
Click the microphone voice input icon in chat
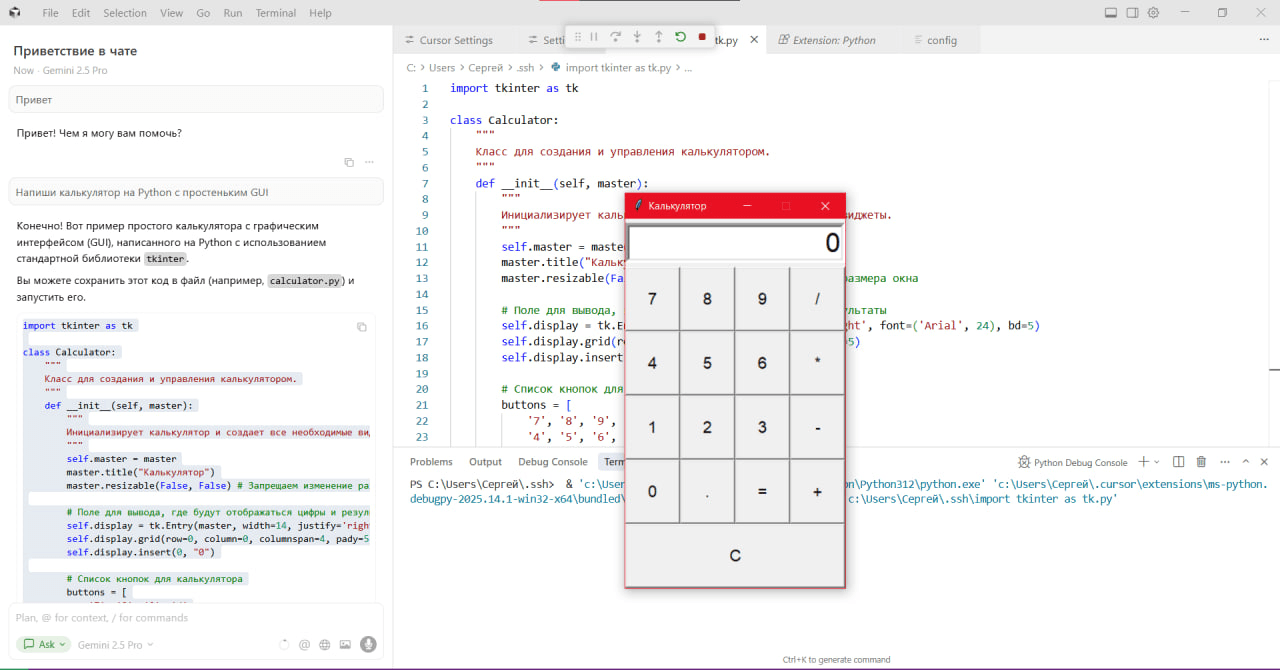(x=368, y=645)
